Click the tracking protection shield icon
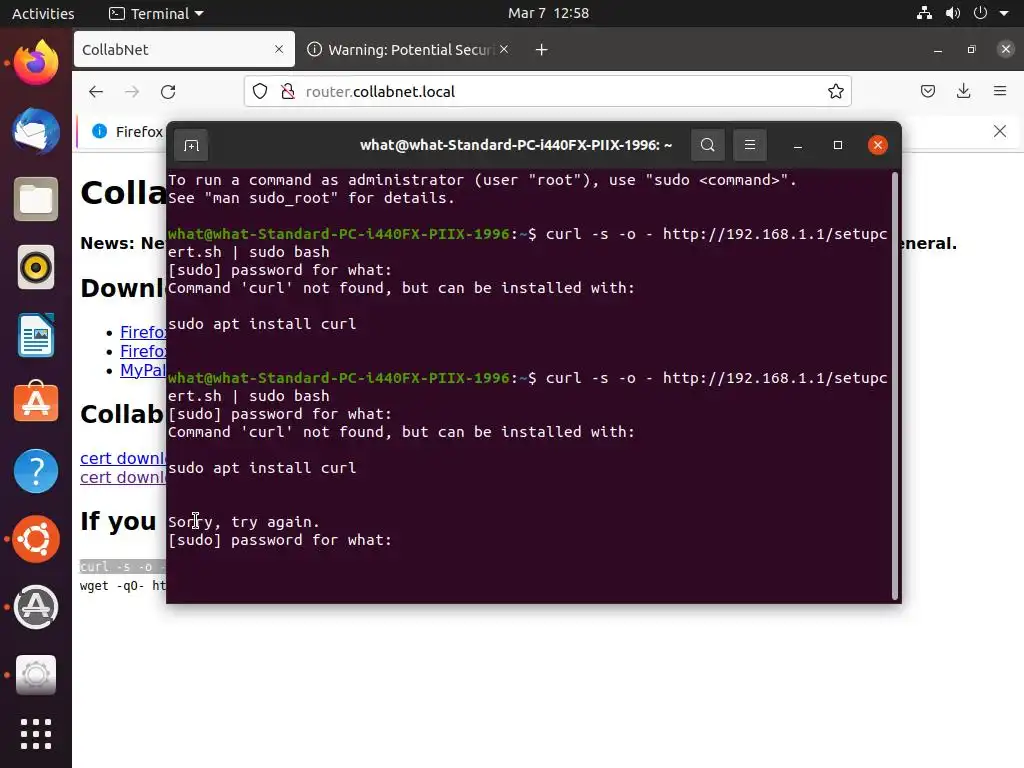The width and height of the screenshot is (1024, 768). tap(260, 91)
